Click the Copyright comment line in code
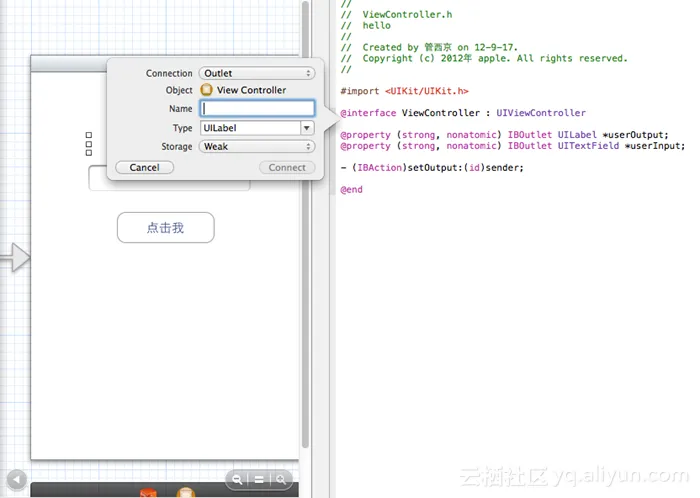 click(x=484, y=58)
